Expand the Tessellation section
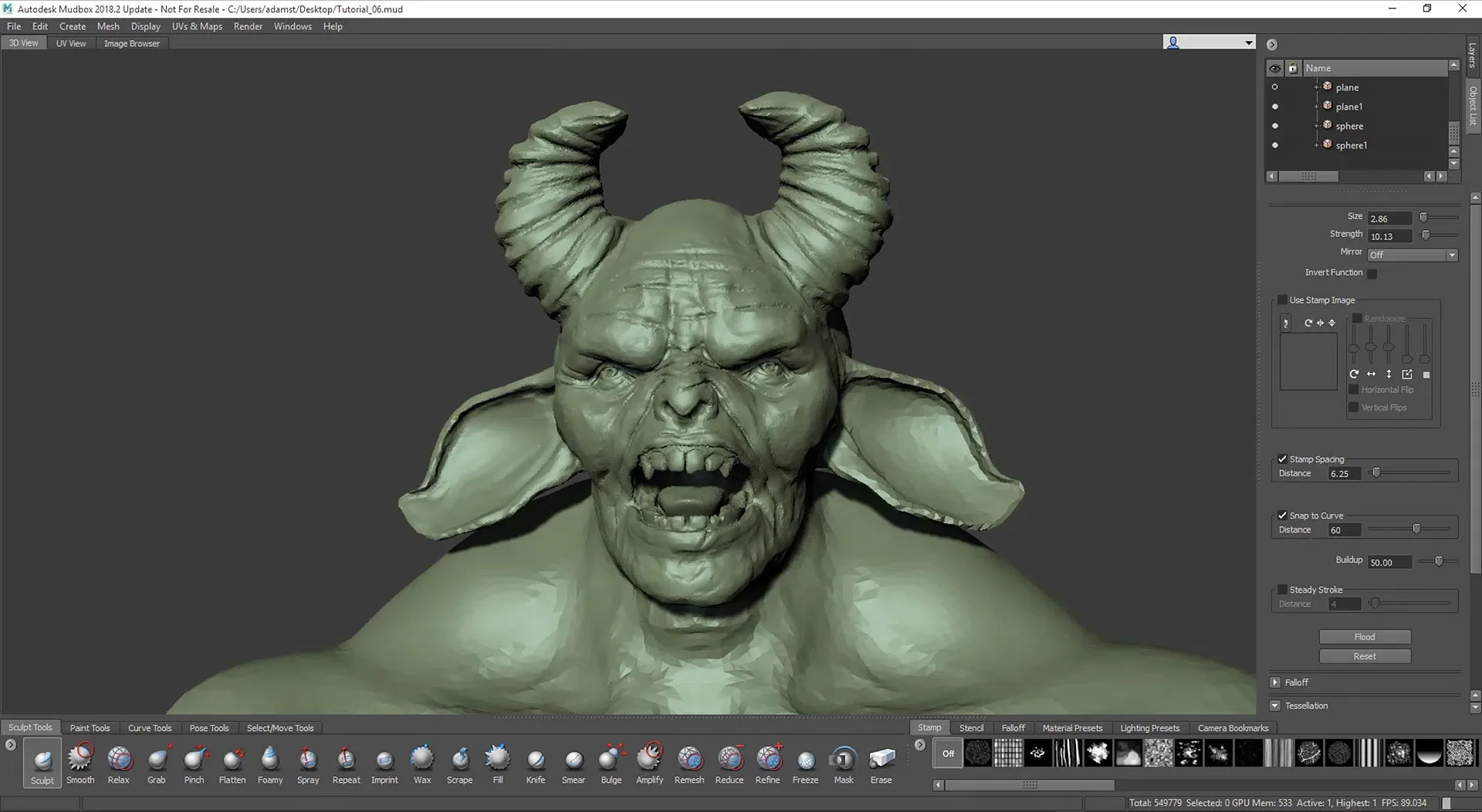1482x812 pixels. 1275,705
